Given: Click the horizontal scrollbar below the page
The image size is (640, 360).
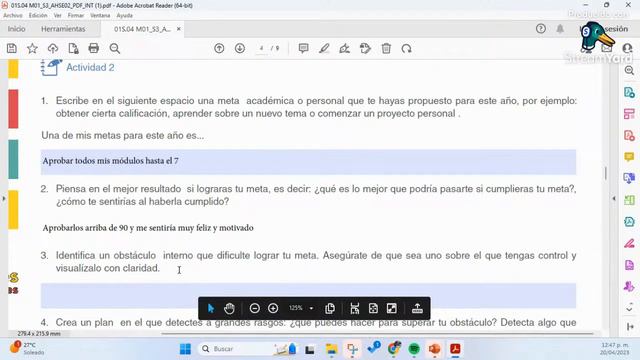Looking at the screenshot, I should (377, 333).
